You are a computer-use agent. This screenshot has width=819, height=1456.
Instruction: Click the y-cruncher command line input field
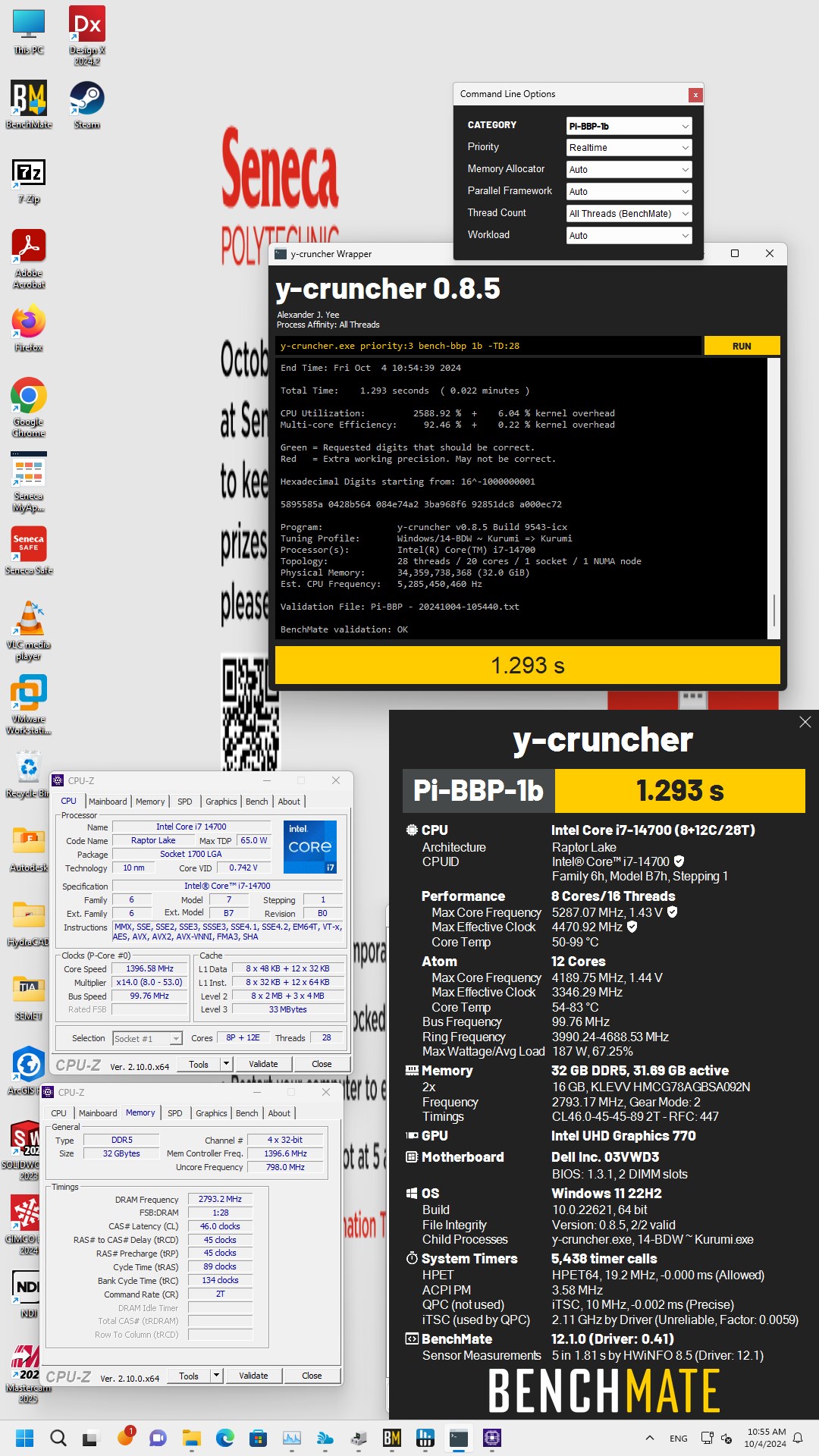pos(488,346)
